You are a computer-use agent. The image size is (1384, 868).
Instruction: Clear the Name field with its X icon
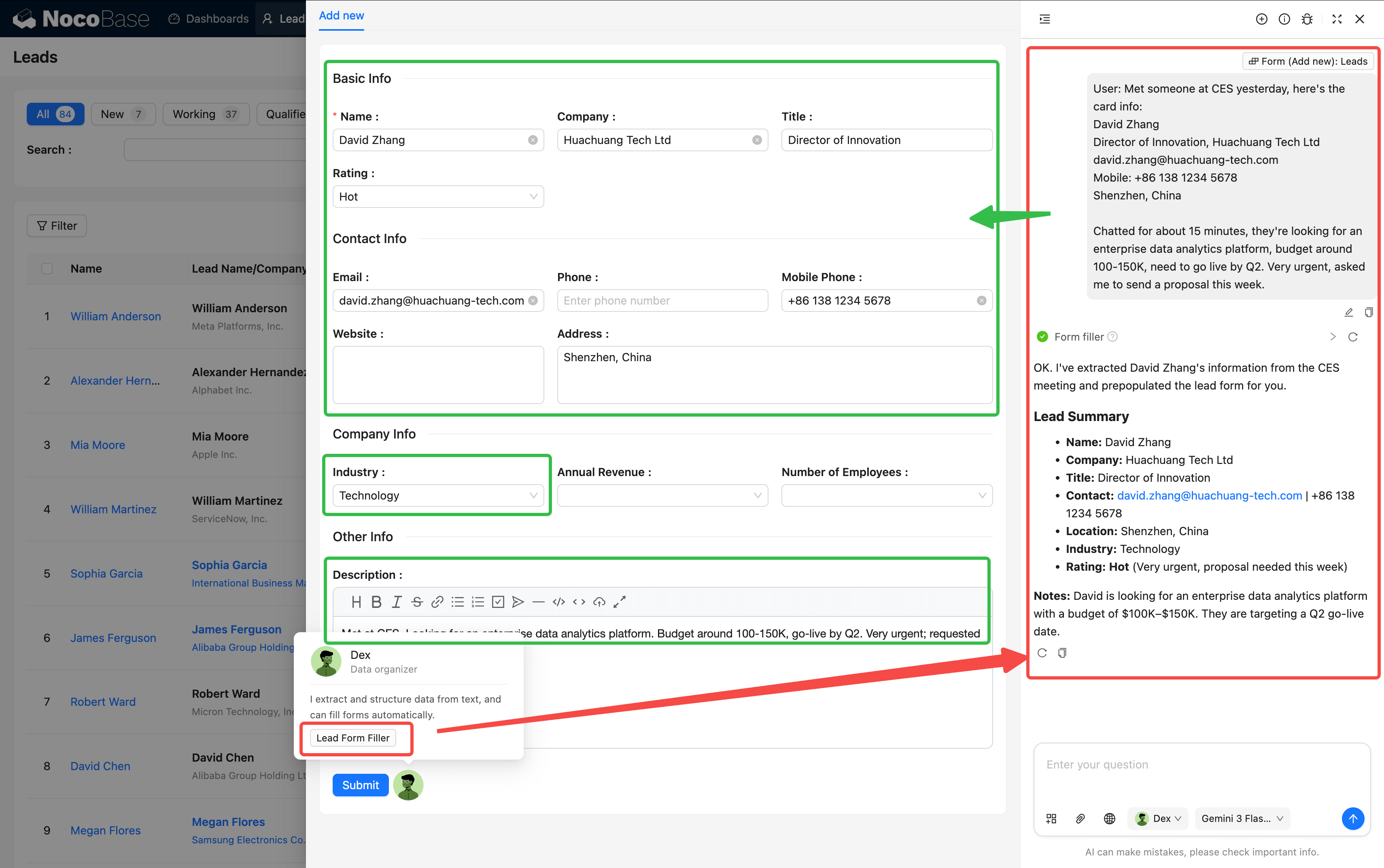[532, 140]
